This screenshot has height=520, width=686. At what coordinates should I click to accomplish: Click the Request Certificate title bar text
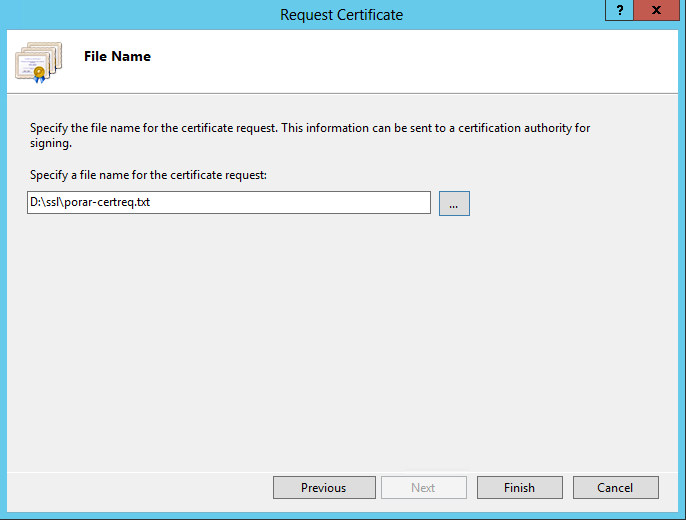click(341, 14)
